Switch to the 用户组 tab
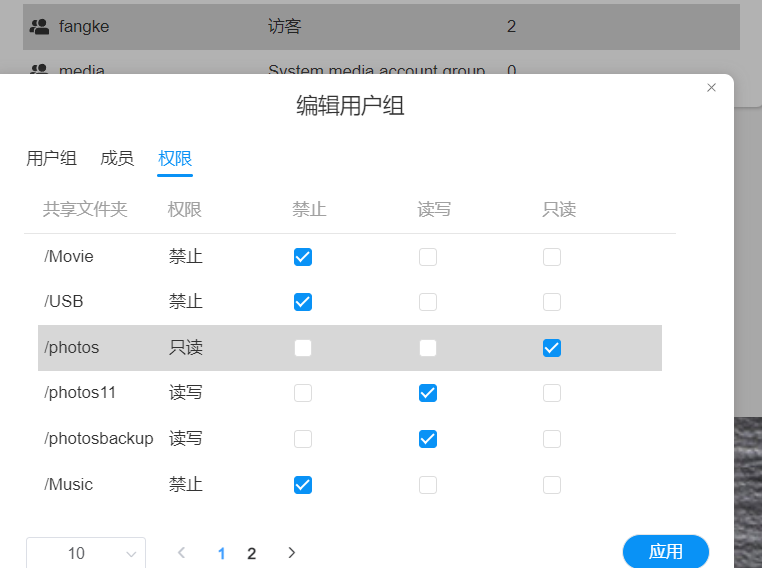762x568 pixels. click(x=51, y=158)
